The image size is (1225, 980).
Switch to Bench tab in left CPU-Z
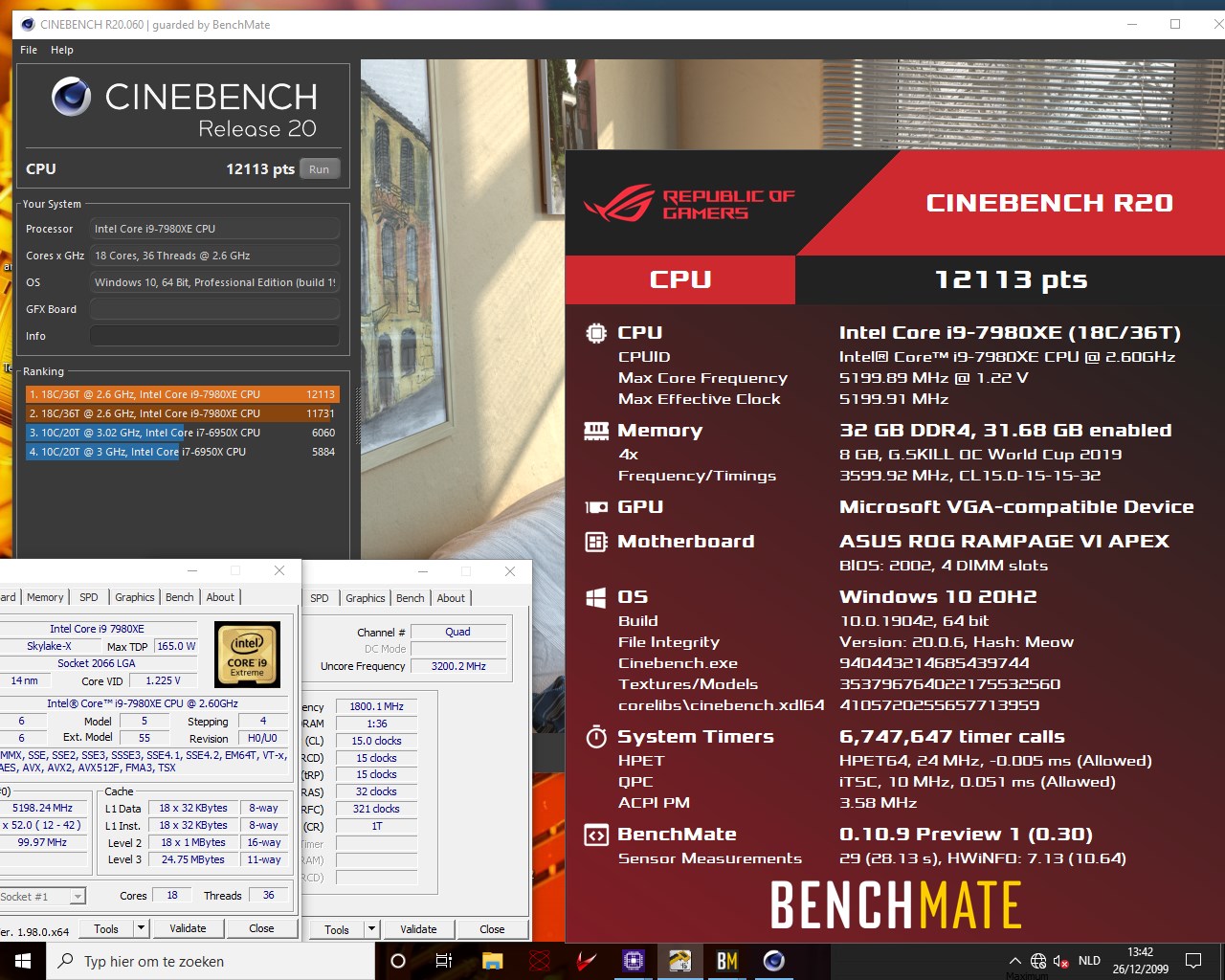pyautogui.click(x=180, y=597)
